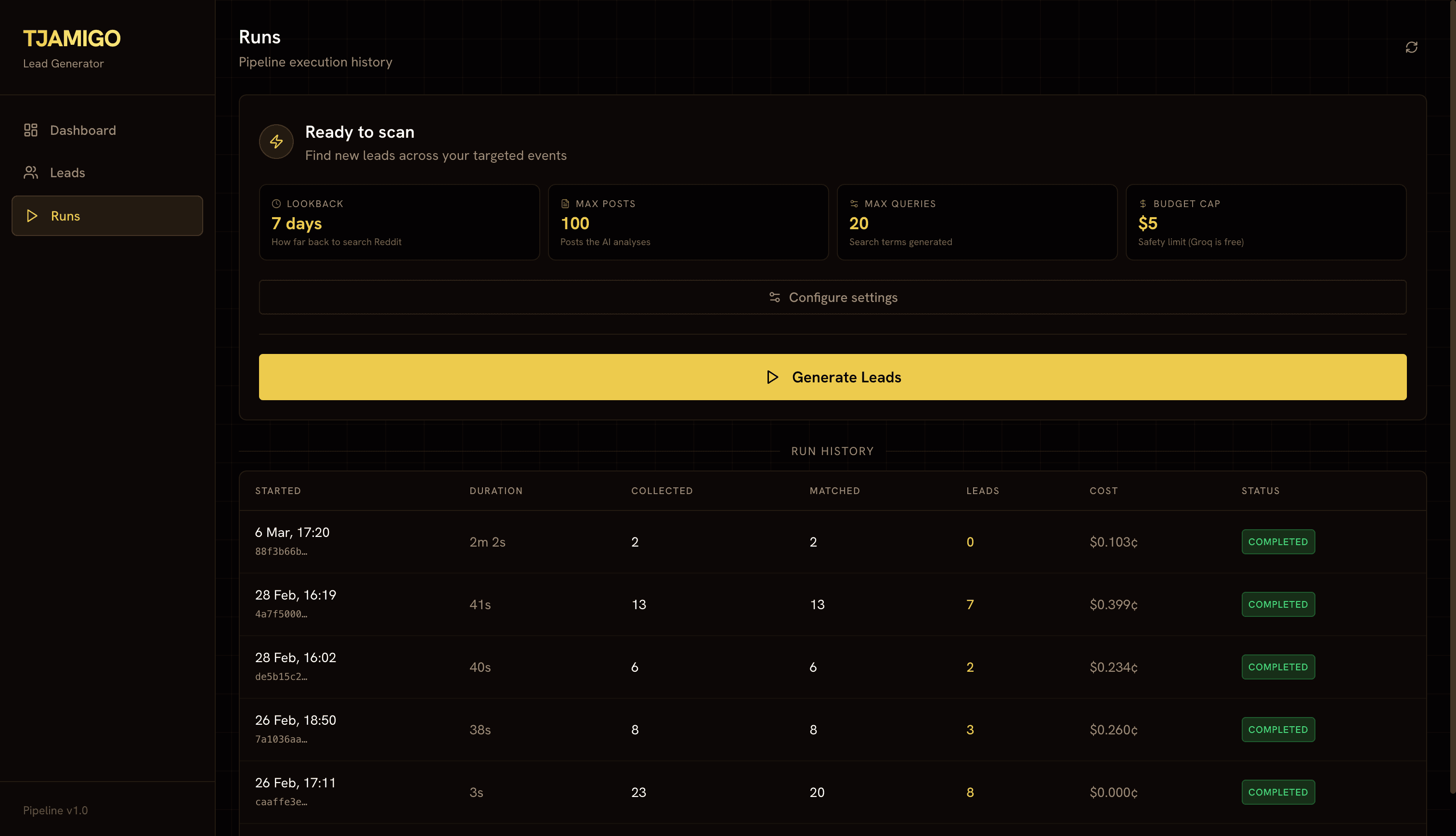This screenshot has width=1456, height=836.
Task: Click the TJAMIGO logo
Action: [x=72, y=38]
